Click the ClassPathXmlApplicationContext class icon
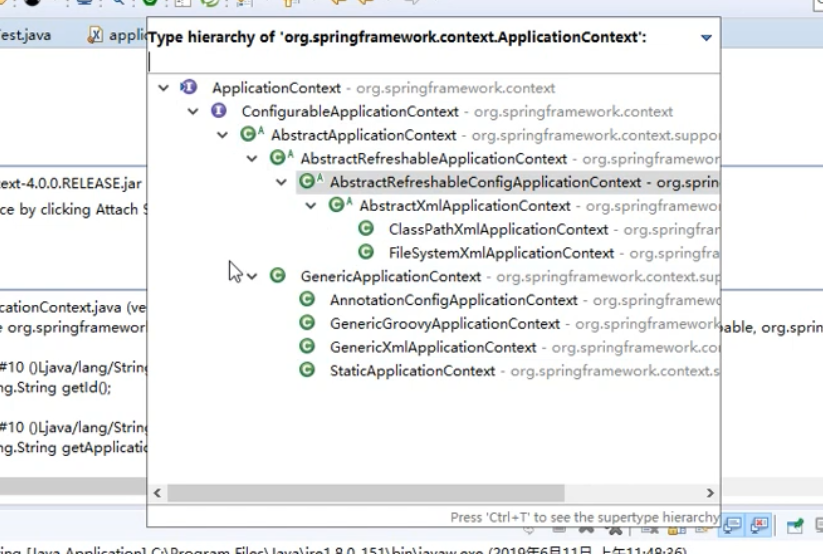Screen dimensions: 823x554 click(x=366, y=228)
